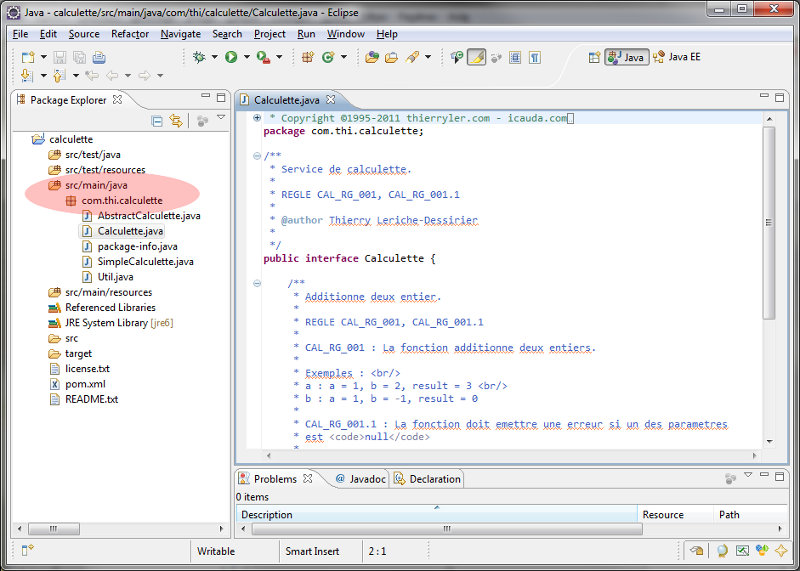The height and width of the screenshot is (571, 800).
Task: Click the New wizard toolbar icon
Action: point(27,57)
